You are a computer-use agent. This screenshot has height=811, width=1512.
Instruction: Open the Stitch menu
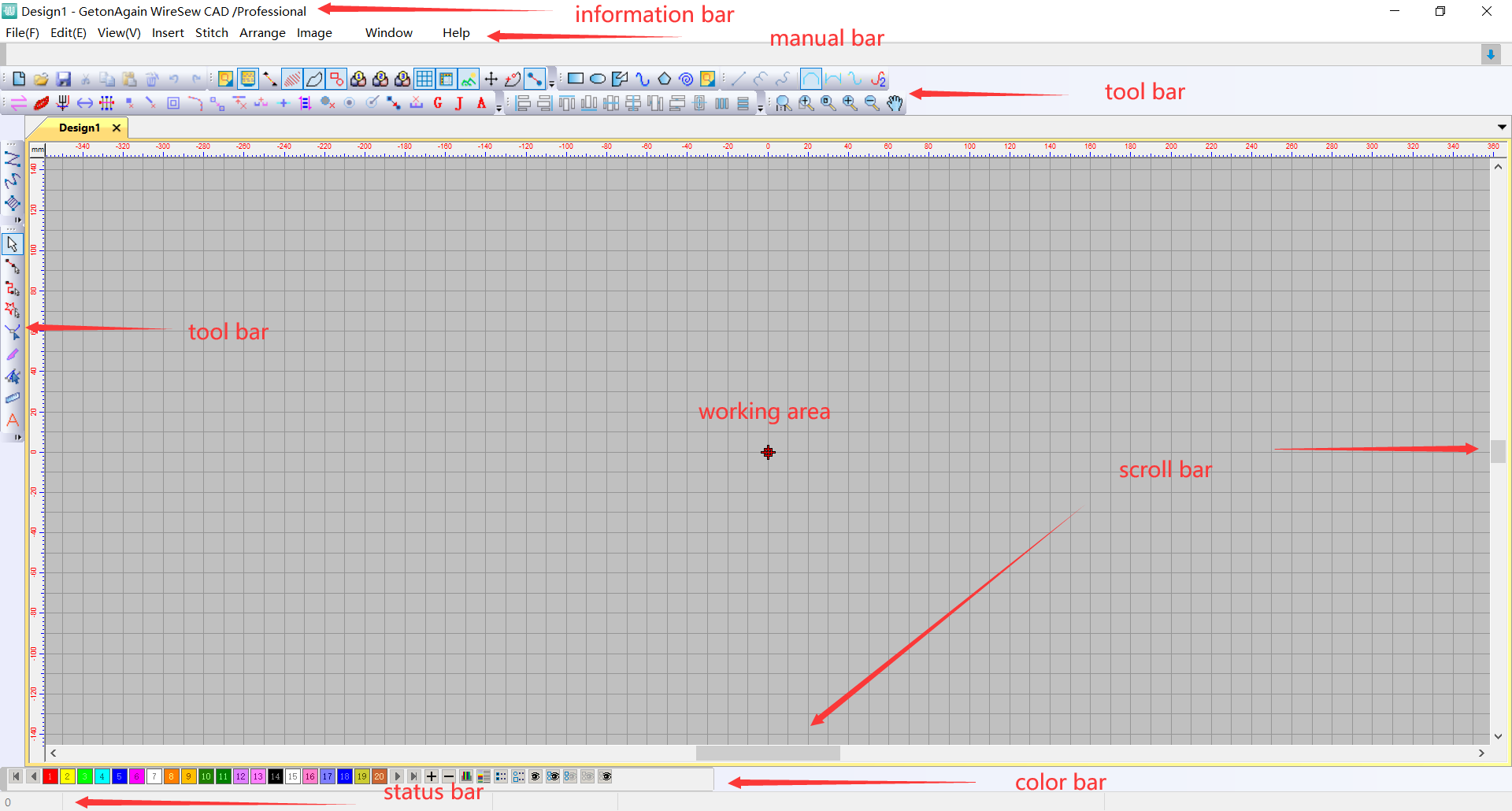point(212,33)
